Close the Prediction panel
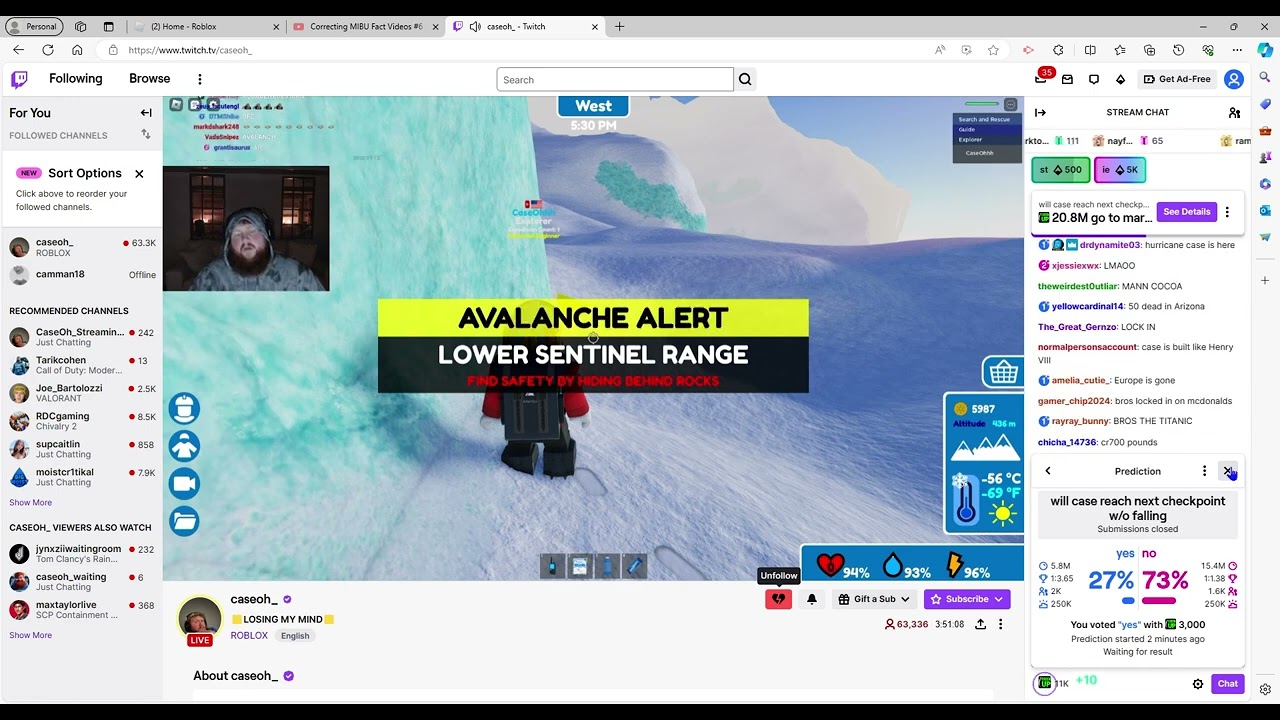The height and width of the screenshot is (720, 1280). coord(1228,471)
